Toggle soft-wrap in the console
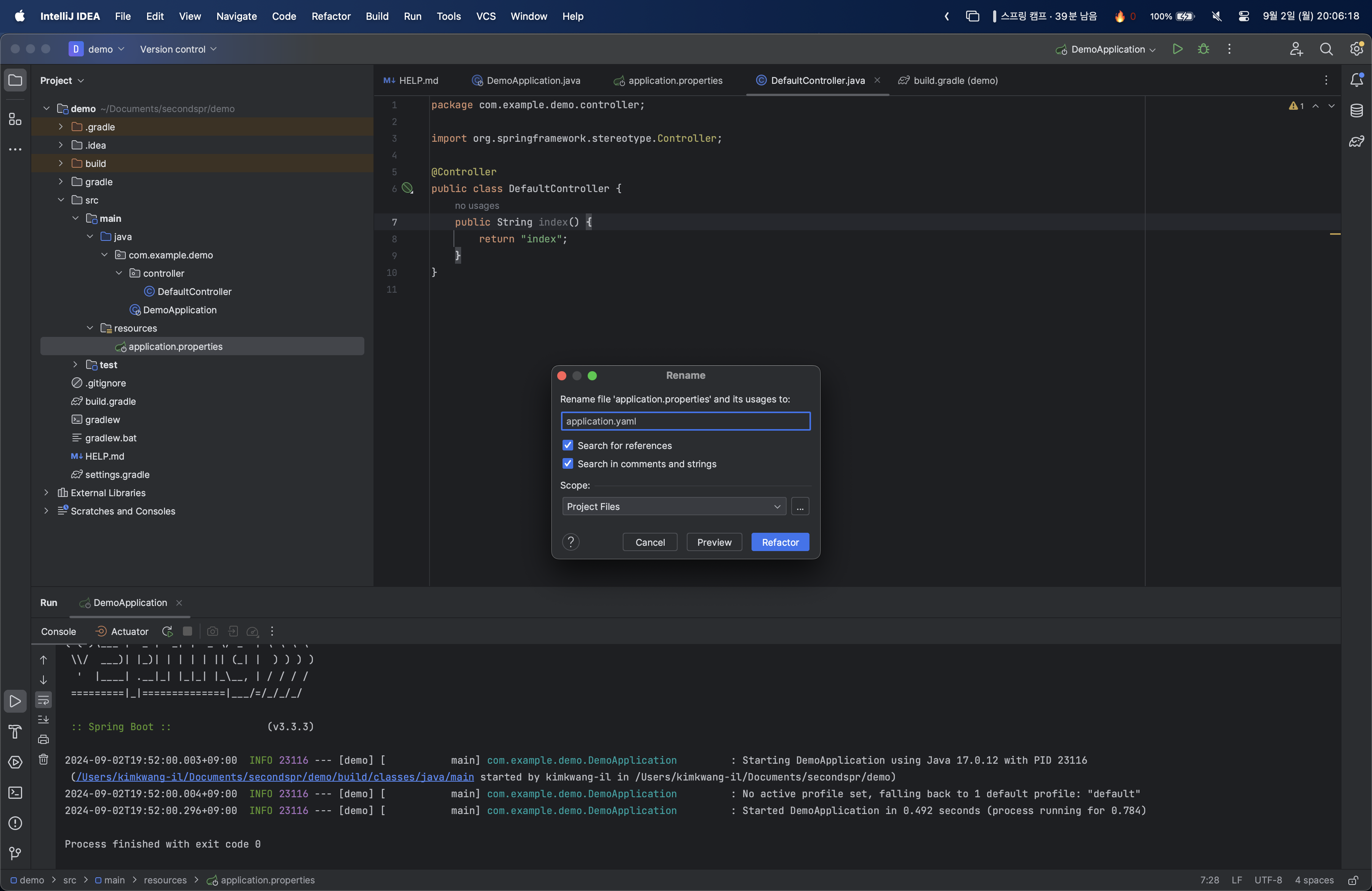1372x891 pixels. pyautogui.click(x=43, y=700)
